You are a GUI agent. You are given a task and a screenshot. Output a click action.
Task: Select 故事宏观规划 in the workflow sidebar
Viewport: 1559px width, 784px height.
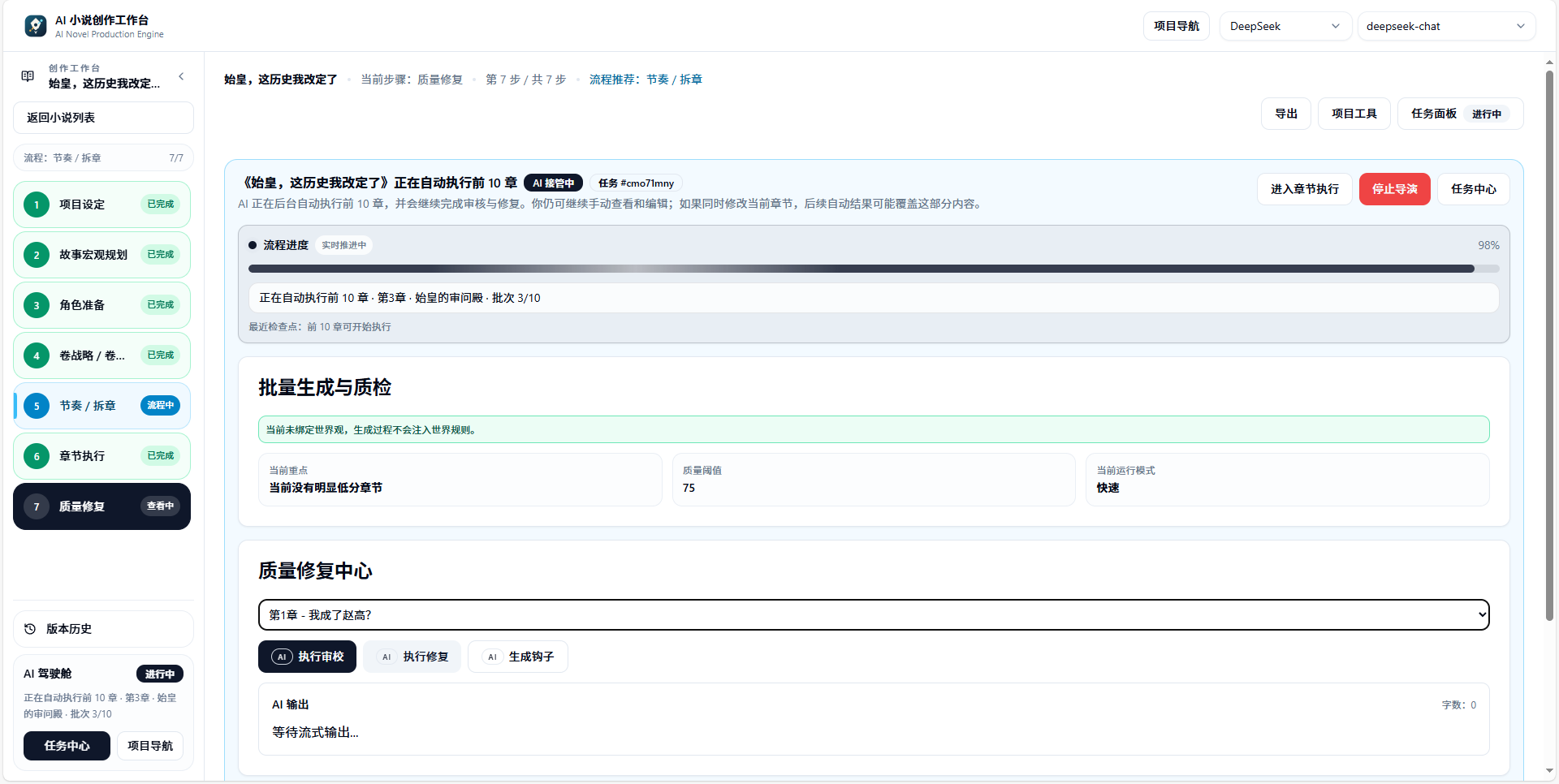pyautogui.click(x=92, y=254)
